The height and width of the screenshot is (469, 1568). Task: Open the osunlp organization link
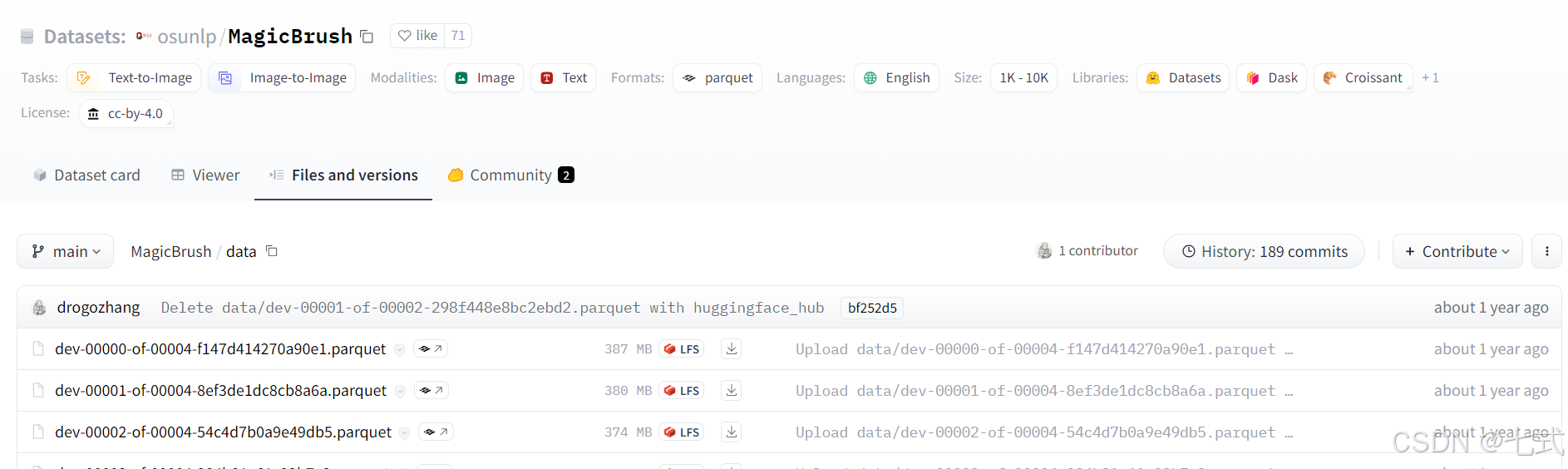pos(186,37)
